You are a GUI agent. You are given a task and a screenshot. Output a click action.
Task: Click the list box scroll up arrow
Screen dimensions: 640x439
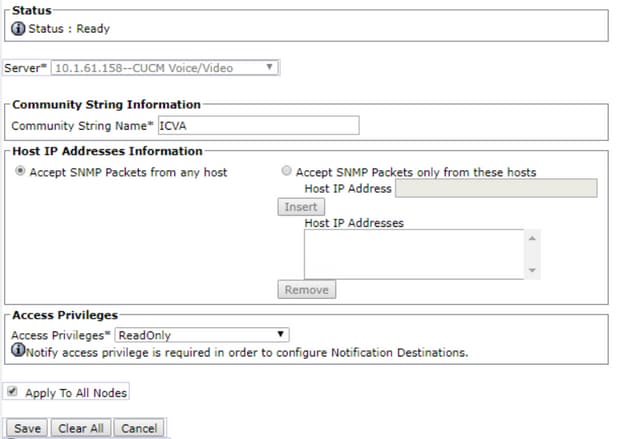point(532,238)
